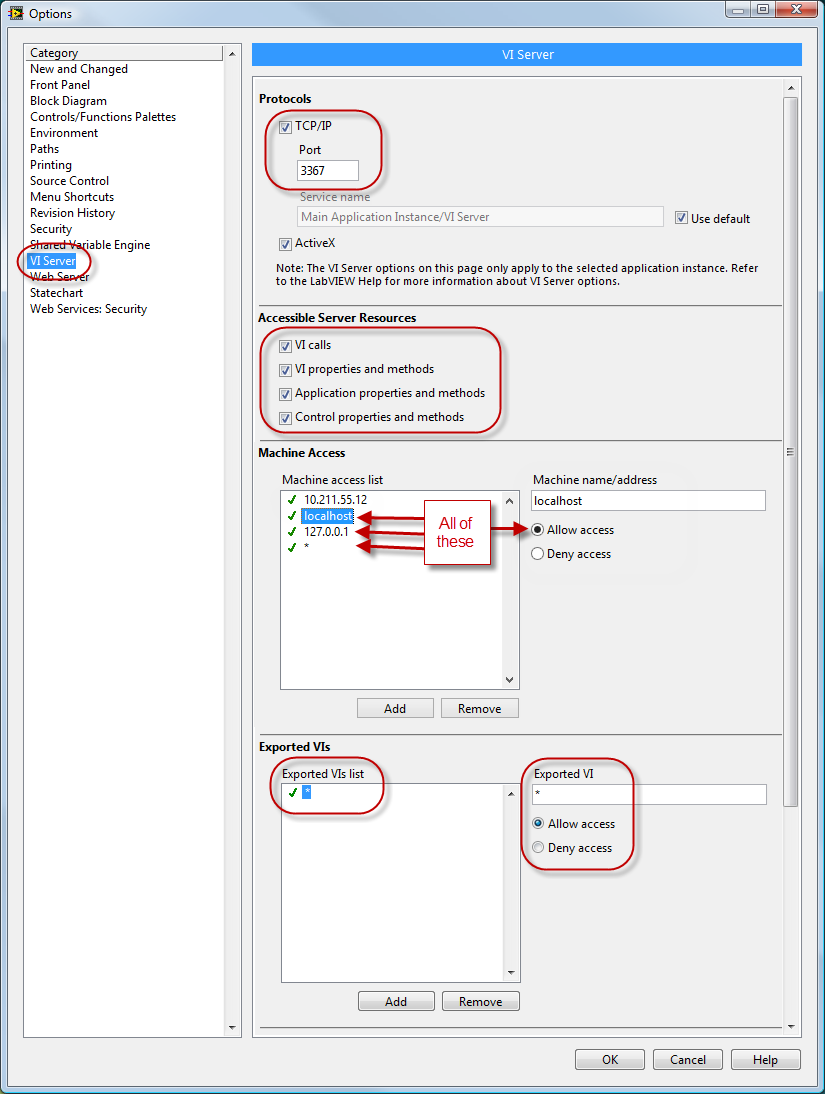Click the Category list scroll up arrow
The height and width of the screenshot is (1094, 825).
coord(232,54)
